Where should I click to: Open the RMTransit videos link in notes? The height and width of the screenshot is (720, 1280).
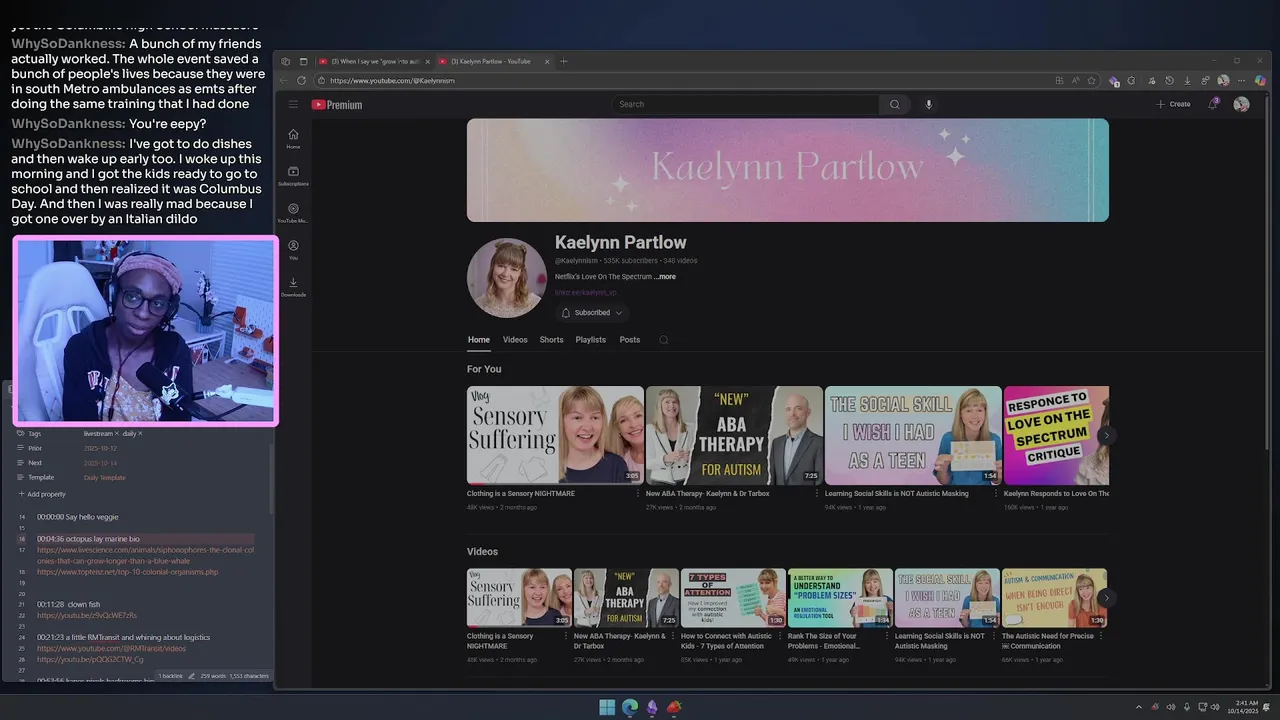click(112, 648)
